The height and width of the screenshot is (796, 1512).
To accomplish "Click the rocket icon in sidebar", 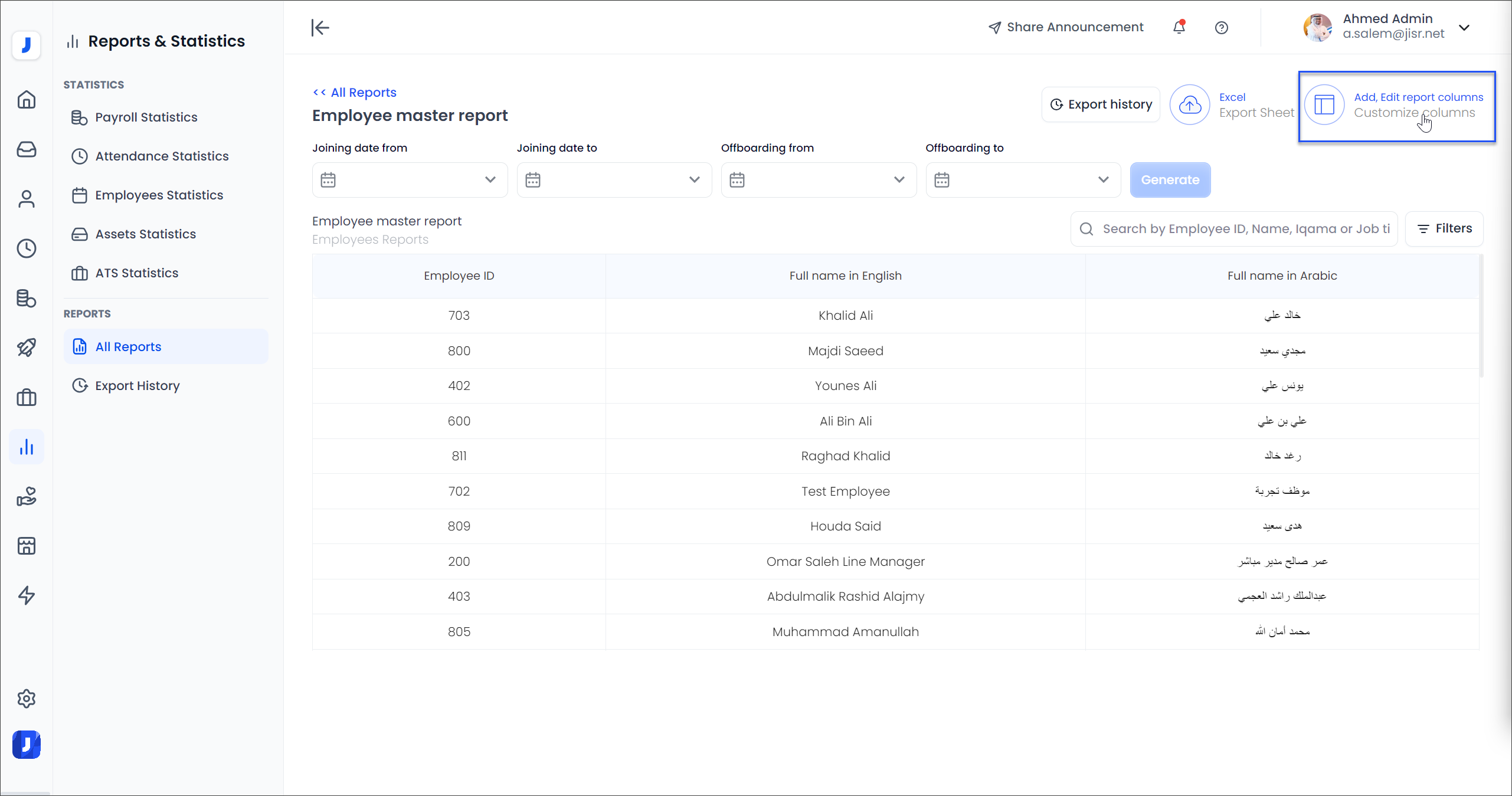I will click(27, 348).
